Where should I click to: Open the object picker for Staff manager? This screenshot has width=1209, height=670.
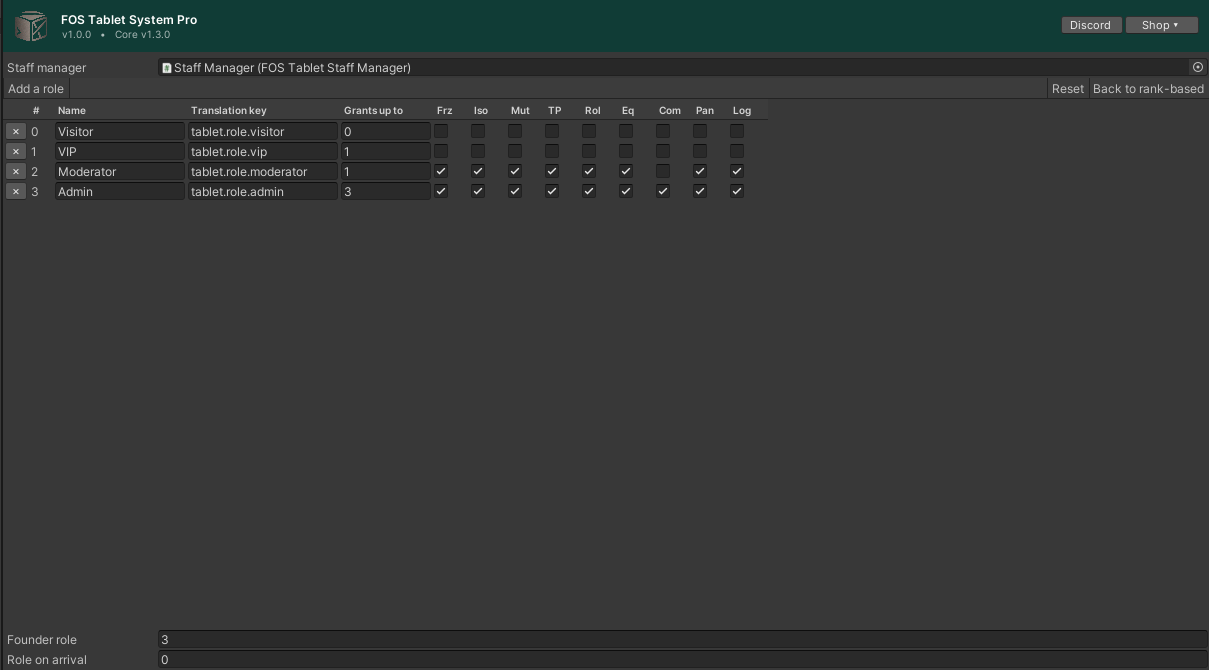(x=1198, y=67)
